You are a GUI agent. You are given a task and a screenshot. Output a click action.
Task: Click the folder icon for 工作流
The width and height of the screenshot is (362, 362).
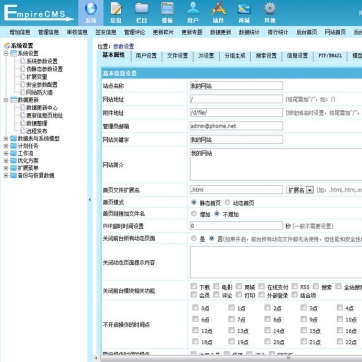click(x=13, y=153)
